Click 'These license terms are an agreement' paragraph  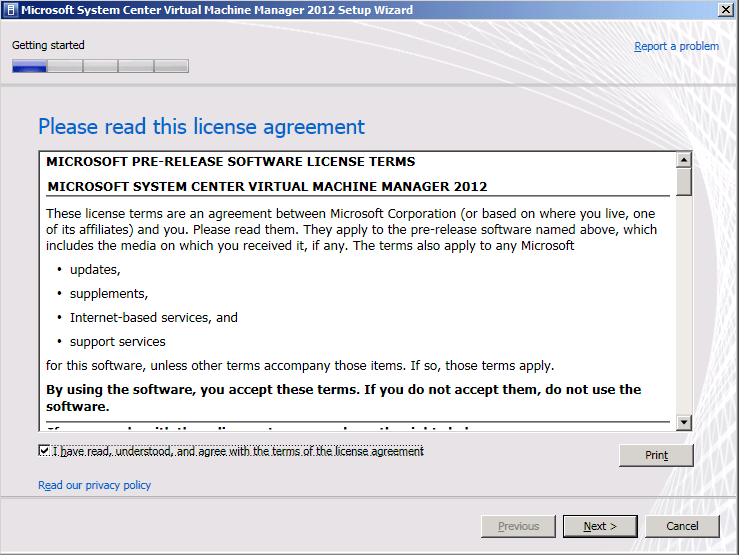[x=351, y=229]
